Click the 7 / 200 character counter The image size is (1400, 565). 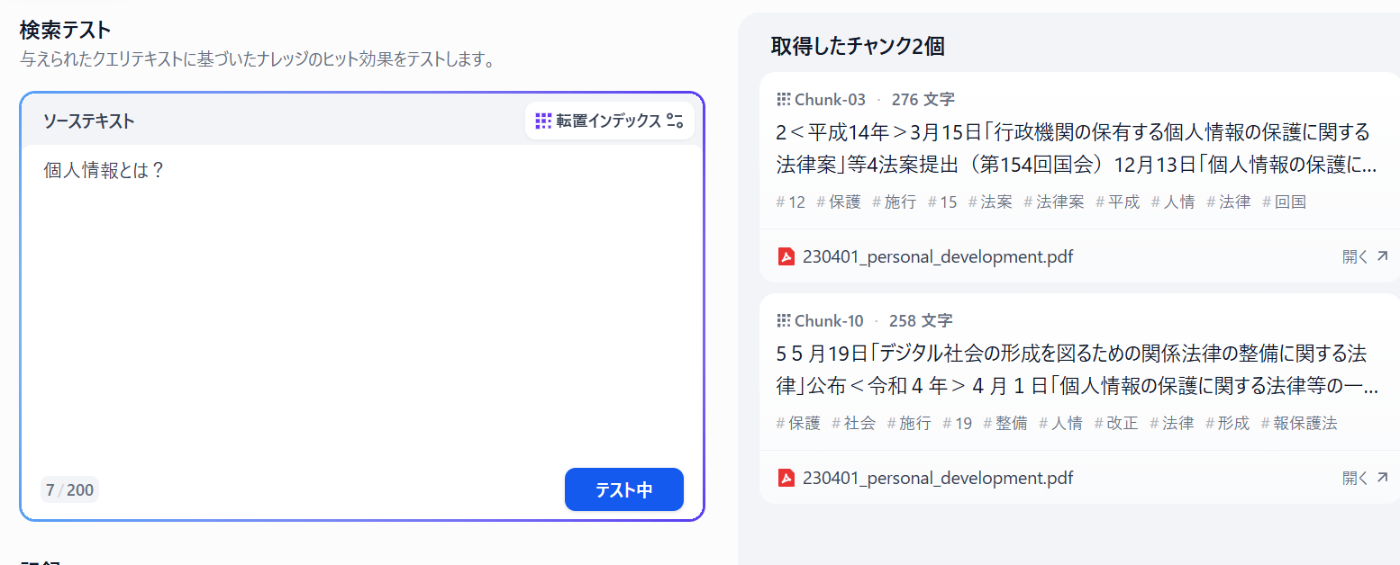click(70, 490)
